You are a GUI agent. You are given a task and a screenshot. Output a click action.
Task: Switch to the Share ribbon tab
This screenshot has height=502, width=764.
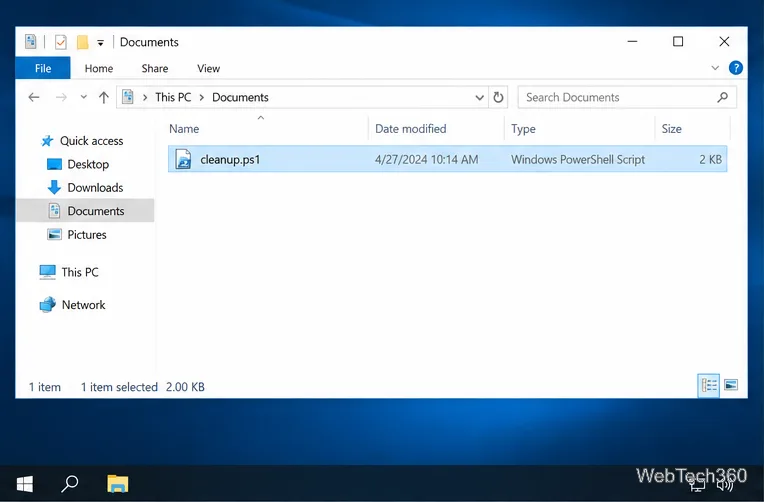pos(155,69)
